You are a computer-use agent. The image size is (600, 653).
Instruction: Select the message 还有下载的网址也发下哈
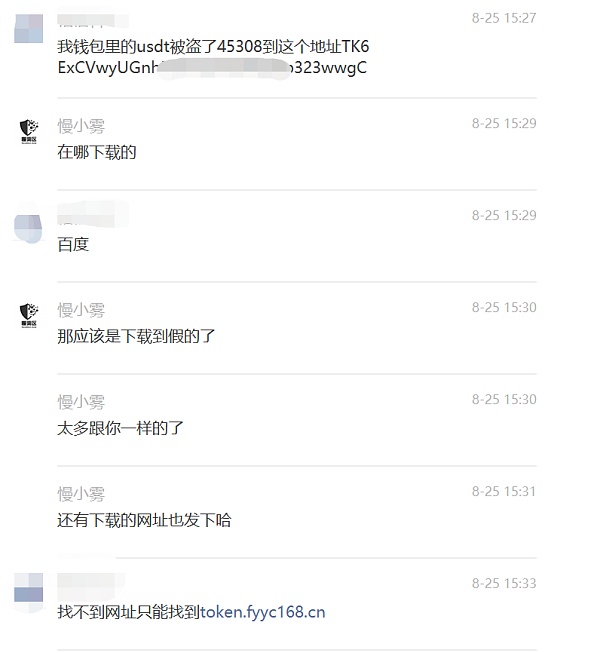[x=144, y=521]
